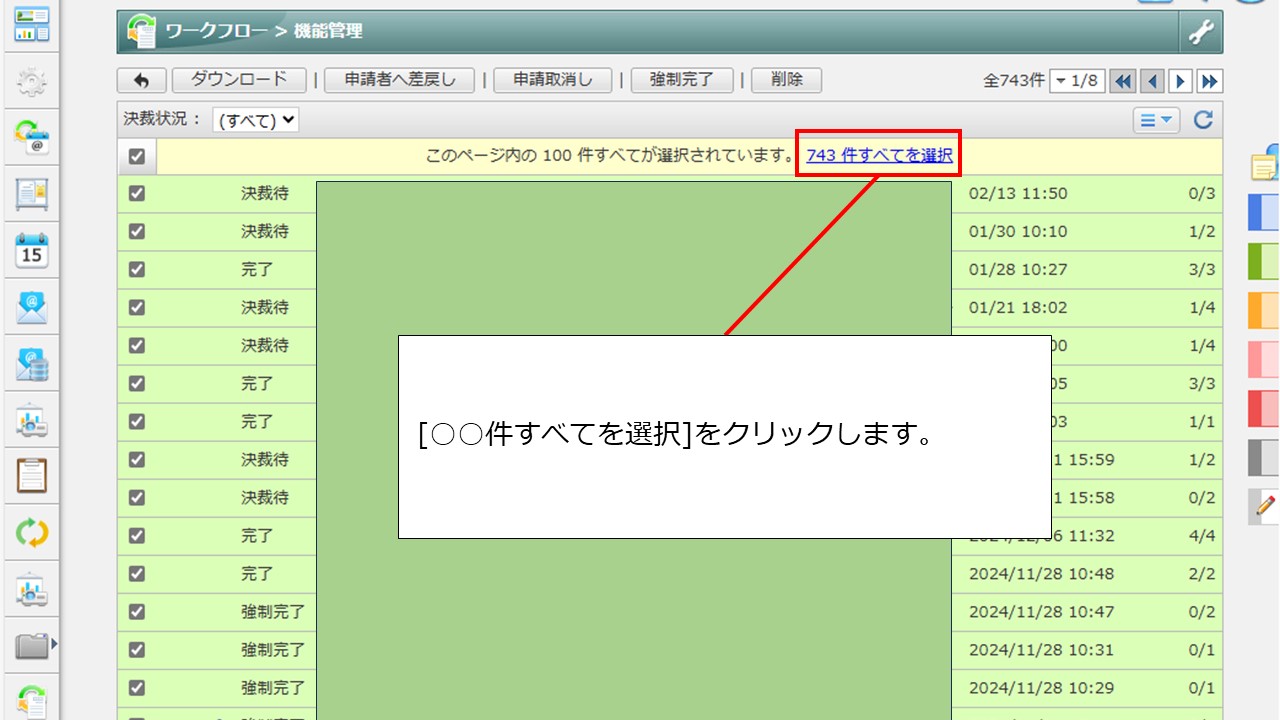Screen dimensions: 1280x720
Task: Open the 1/8 page selector dropdown
Action: 1077,81
